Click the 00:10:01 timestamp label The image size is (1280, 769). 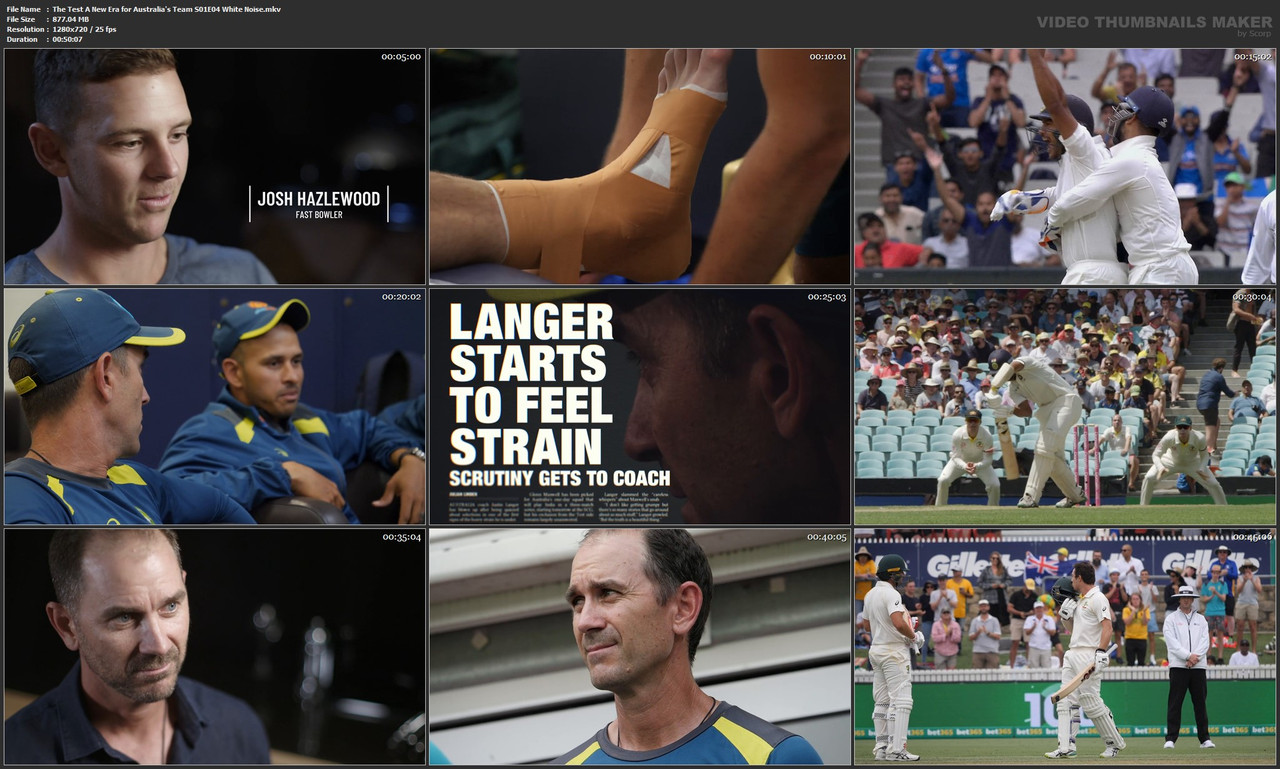pyautogui.click(x=827, y=57)
